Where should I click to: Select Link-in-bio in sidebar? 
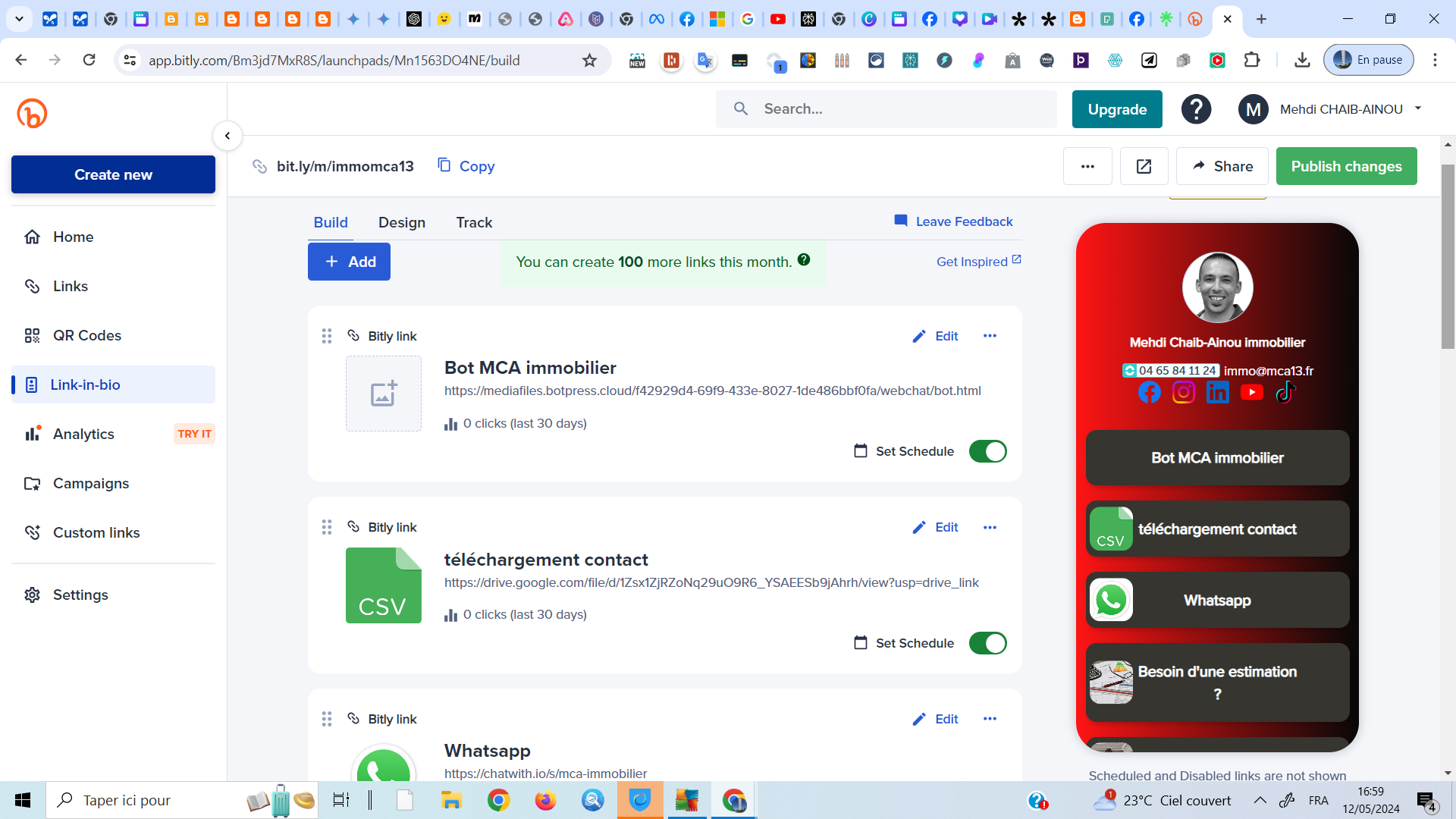pos(113,384)
